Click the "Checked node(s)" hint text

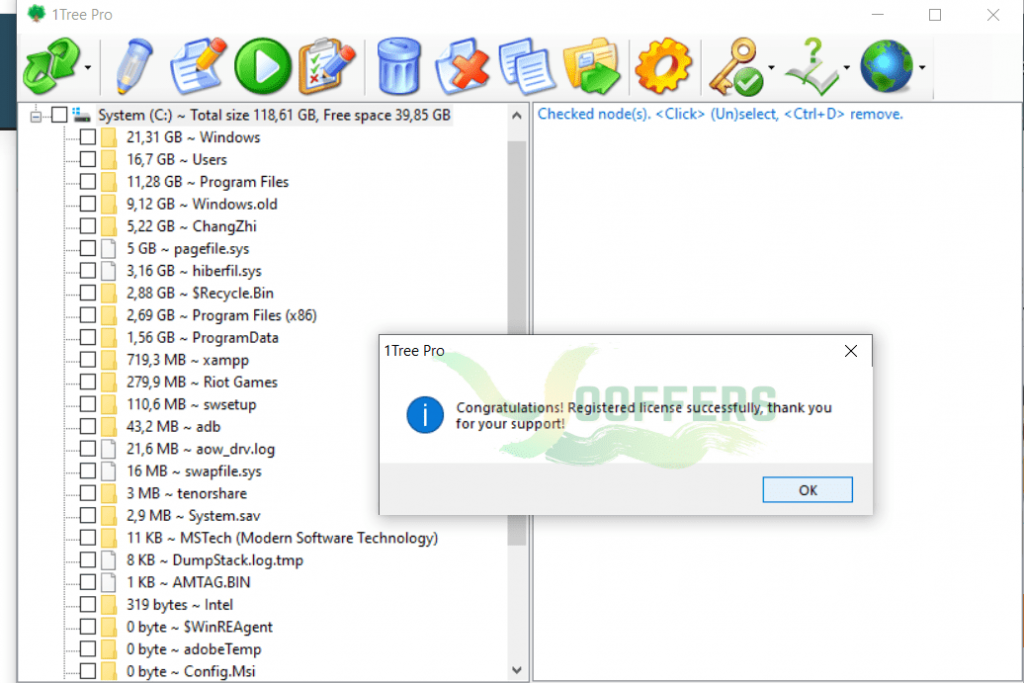point(720,114)
